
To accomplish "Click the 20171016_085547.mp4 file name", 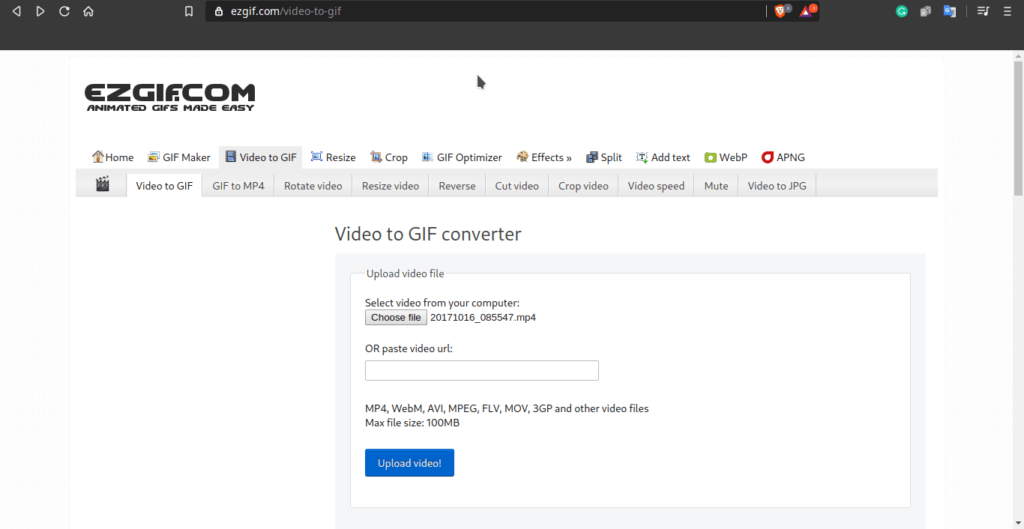I will click(x=483, y=317).
